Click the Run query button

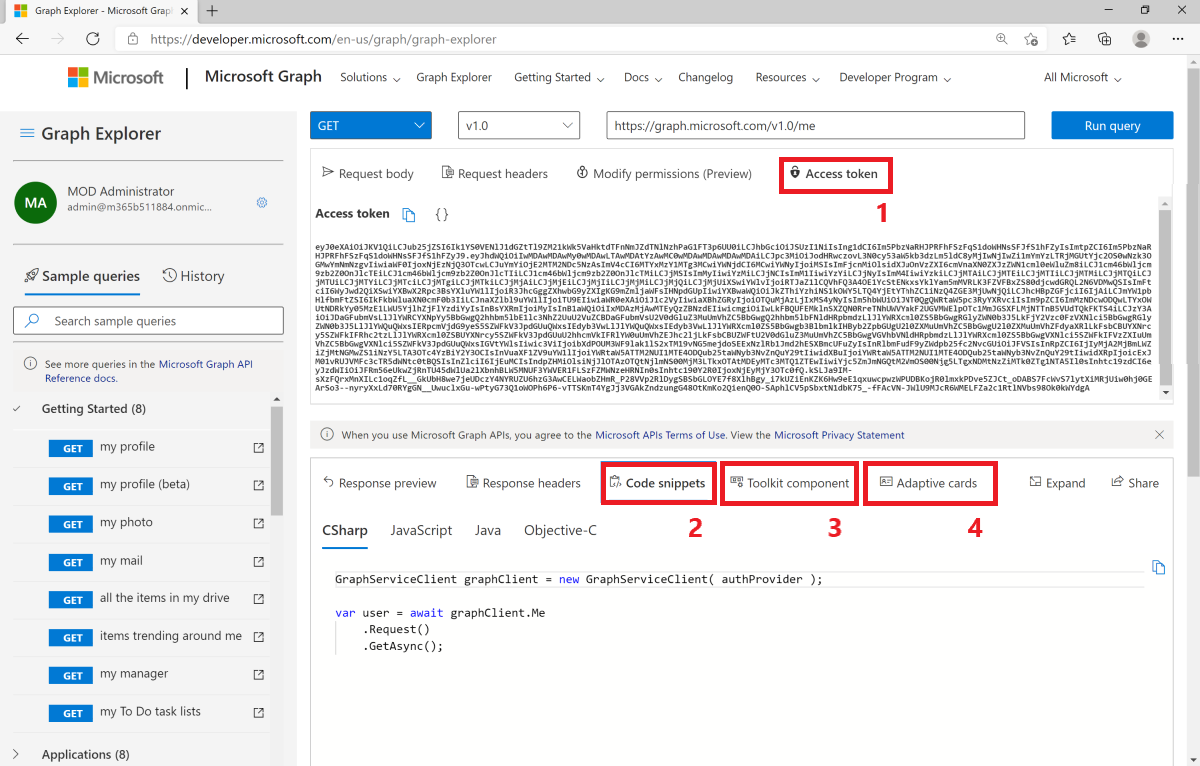[1111, 125]
